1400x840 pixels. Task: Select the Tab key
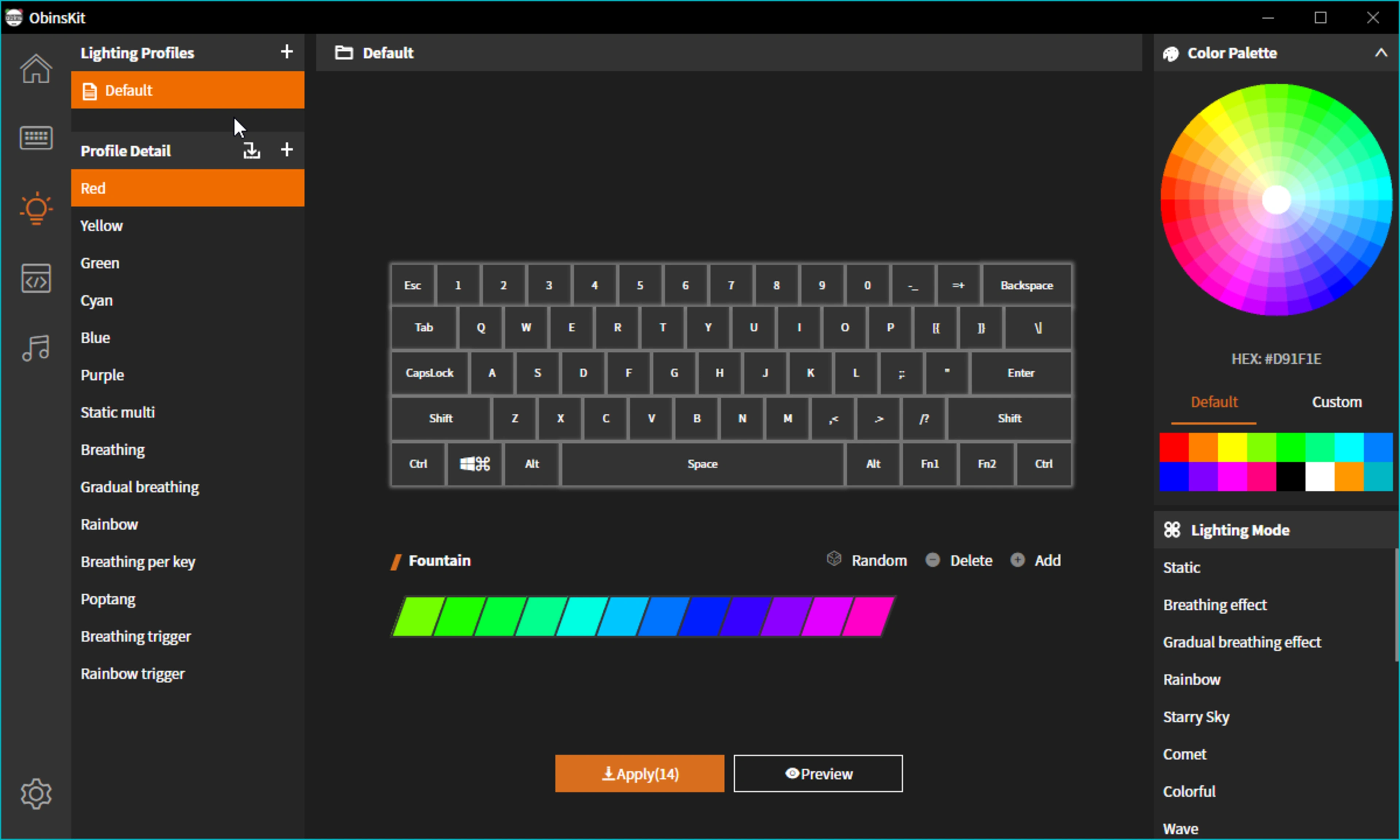click(424, 327)
